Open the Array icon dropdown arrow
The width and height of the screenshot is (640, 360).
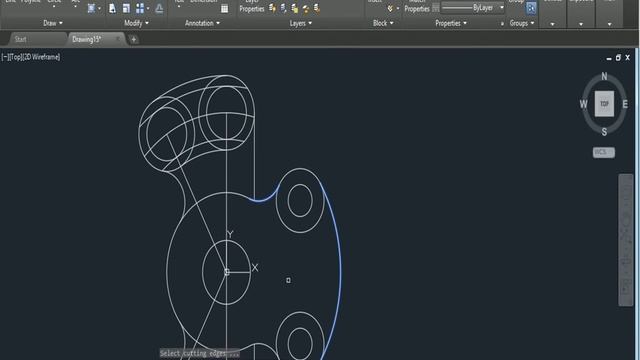tap(148, 9)
